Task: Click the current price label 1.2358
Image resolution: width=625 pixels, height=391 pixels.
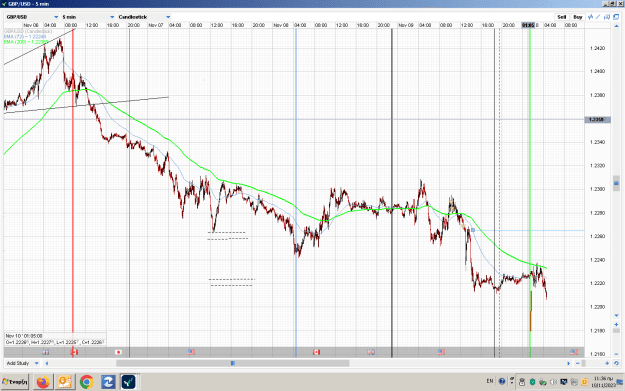Action: 597,120
